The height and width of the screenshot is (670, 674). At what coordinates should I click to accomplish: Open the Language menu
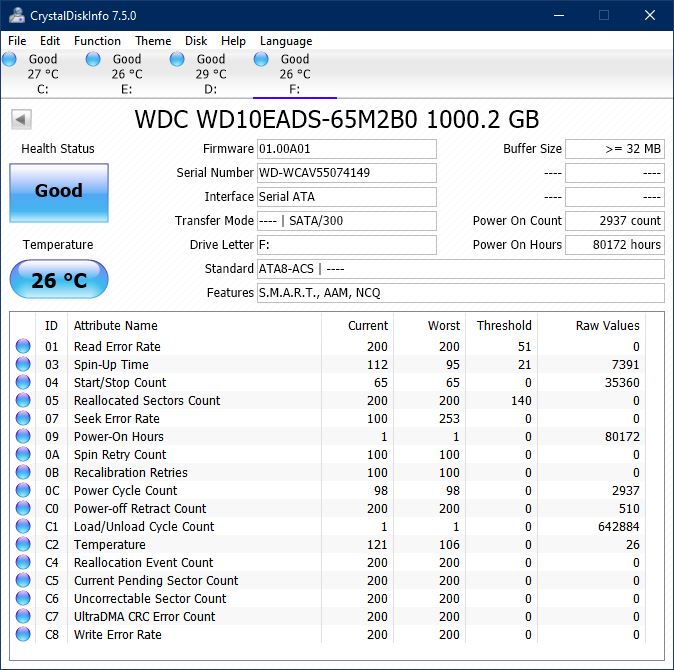pyautogui.click(x=286, y=41)
